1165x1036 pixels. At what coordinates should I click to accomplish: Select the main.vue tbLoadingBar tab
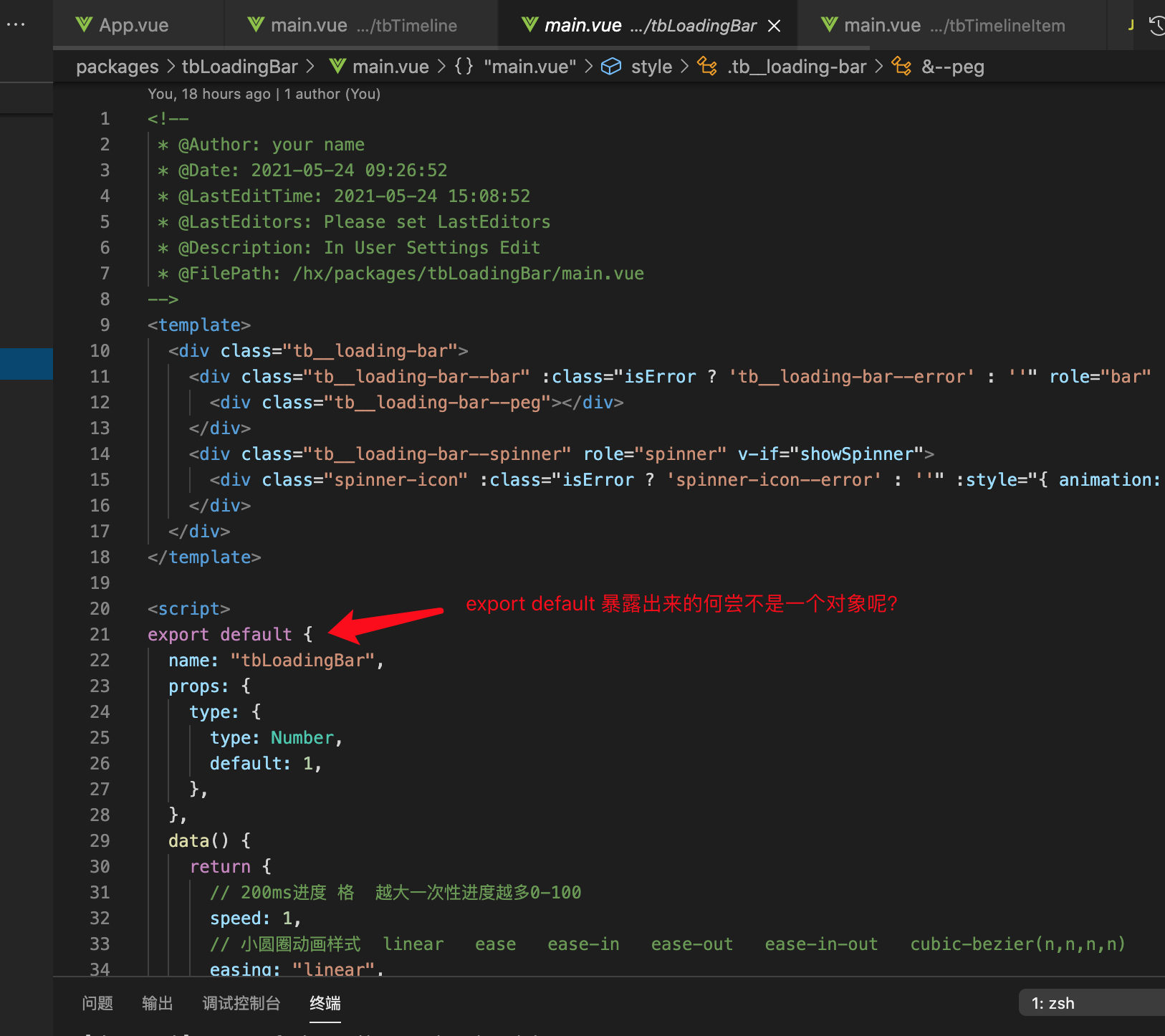tap(648, 25)
